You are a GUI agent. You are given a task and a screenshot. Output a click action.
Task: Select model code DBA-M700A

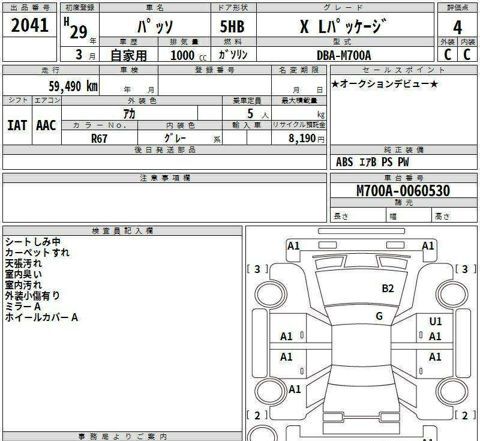coord(344,55)
